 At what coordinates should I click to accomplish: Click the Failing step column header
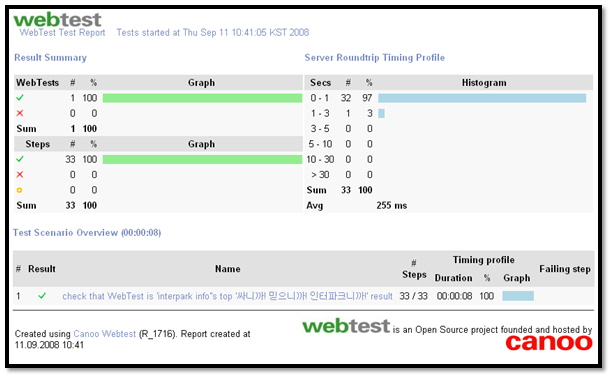pos(565,269)
